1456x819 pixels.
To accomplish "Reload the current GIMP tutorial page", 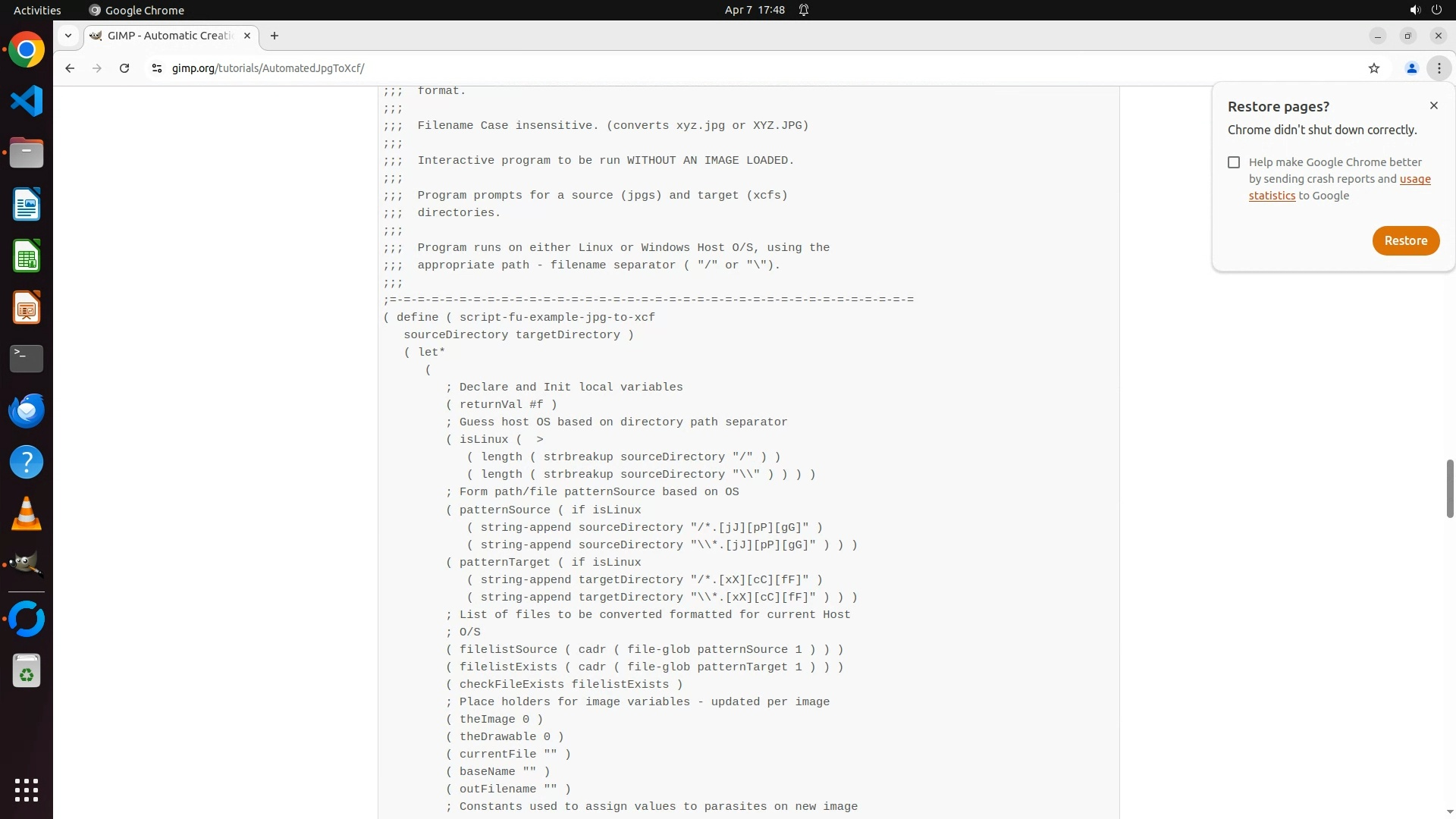I will [124, 68].
